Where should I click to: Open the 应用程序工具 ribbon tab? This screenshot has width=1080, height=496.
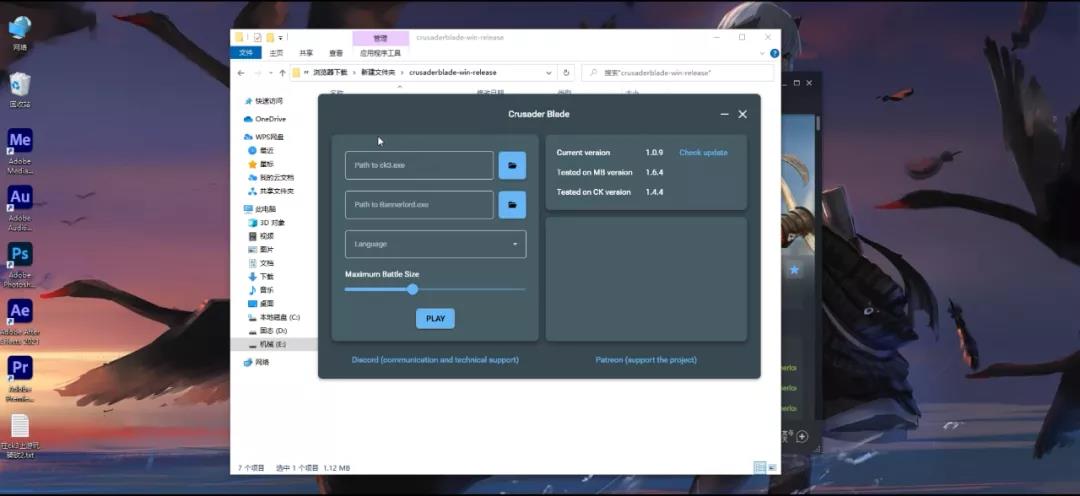(380, 52)
